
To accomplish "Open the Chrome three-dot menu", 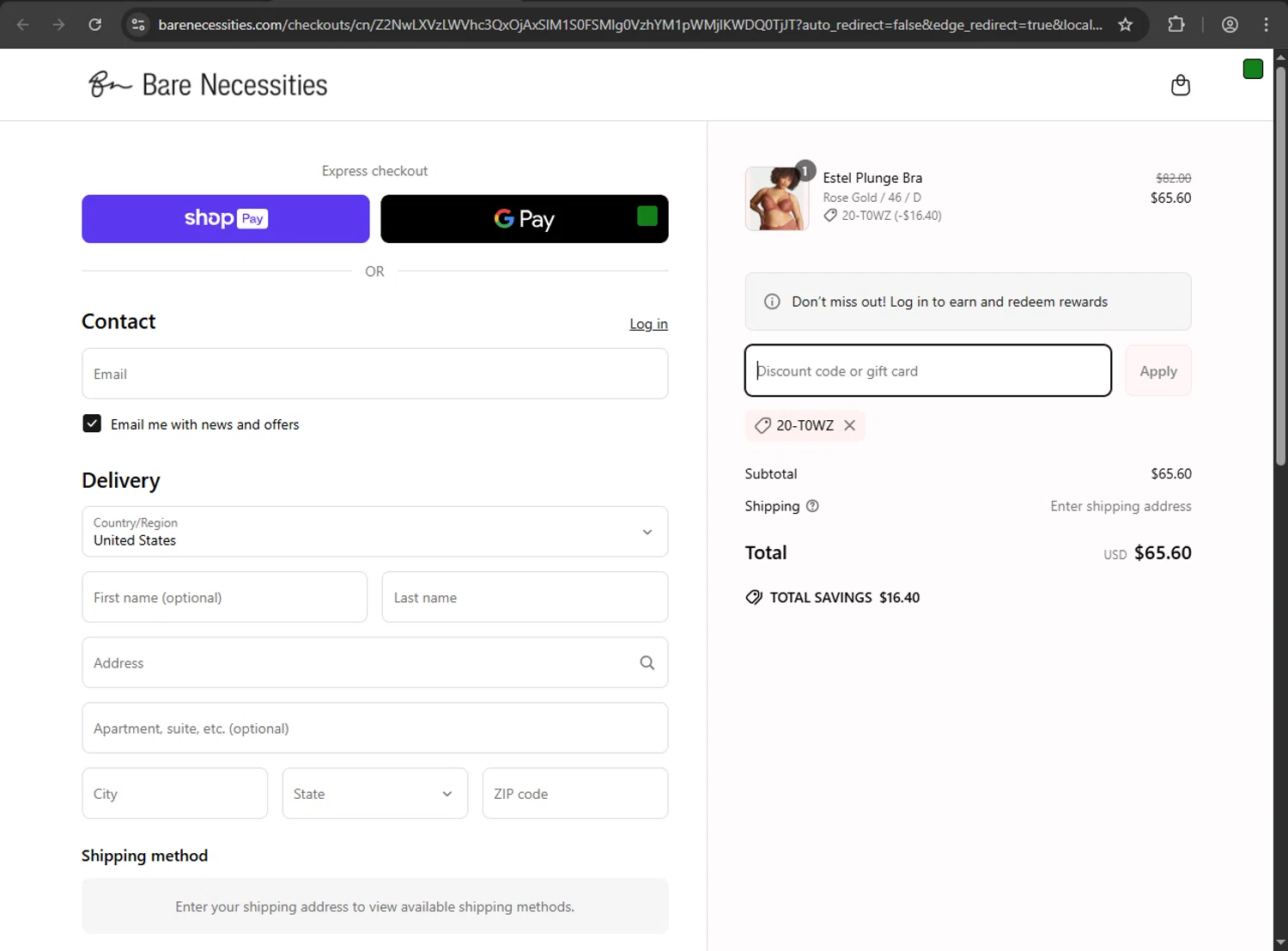I will click(1266, 25).
